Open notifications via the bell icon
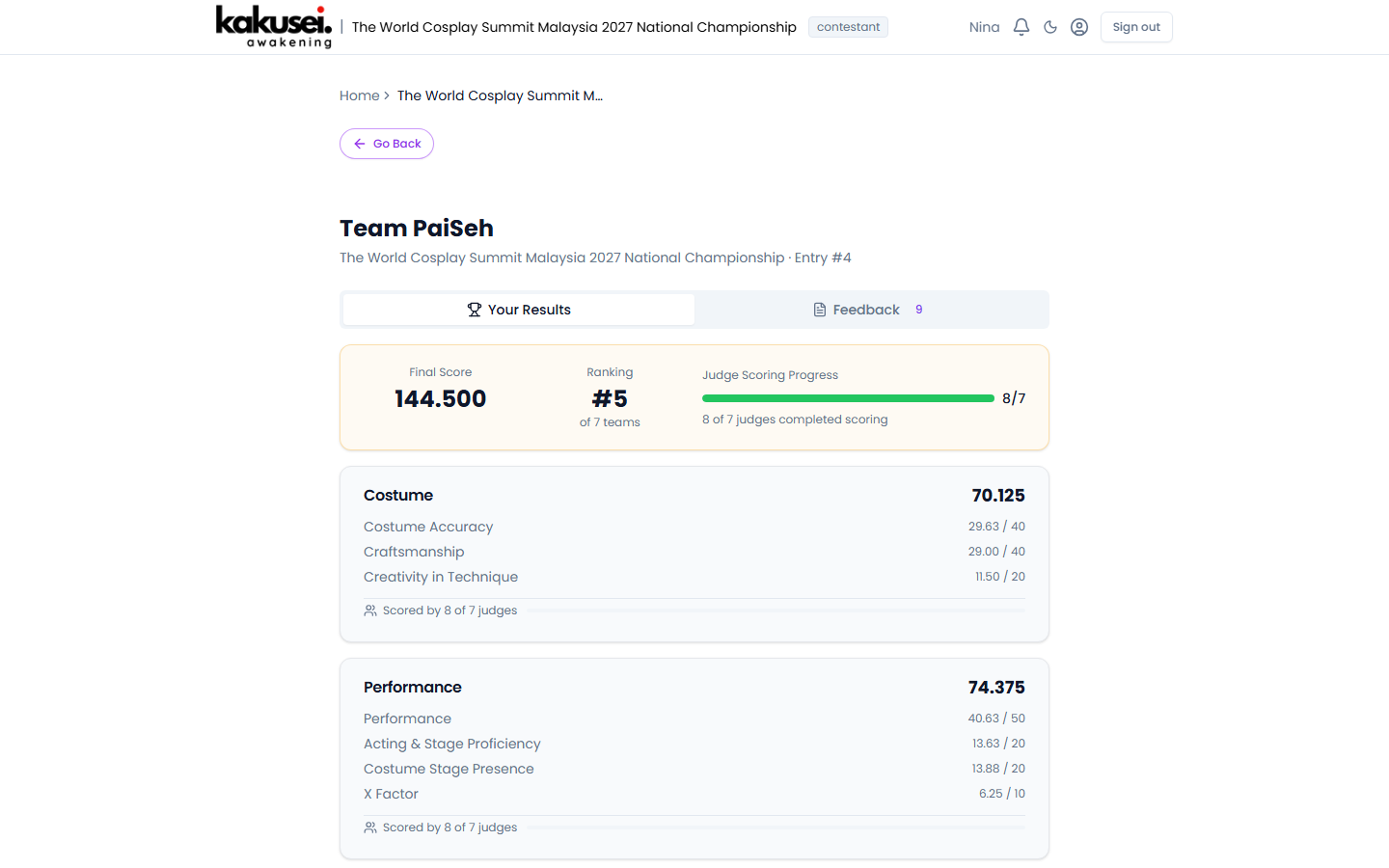 click(1021, 27)
